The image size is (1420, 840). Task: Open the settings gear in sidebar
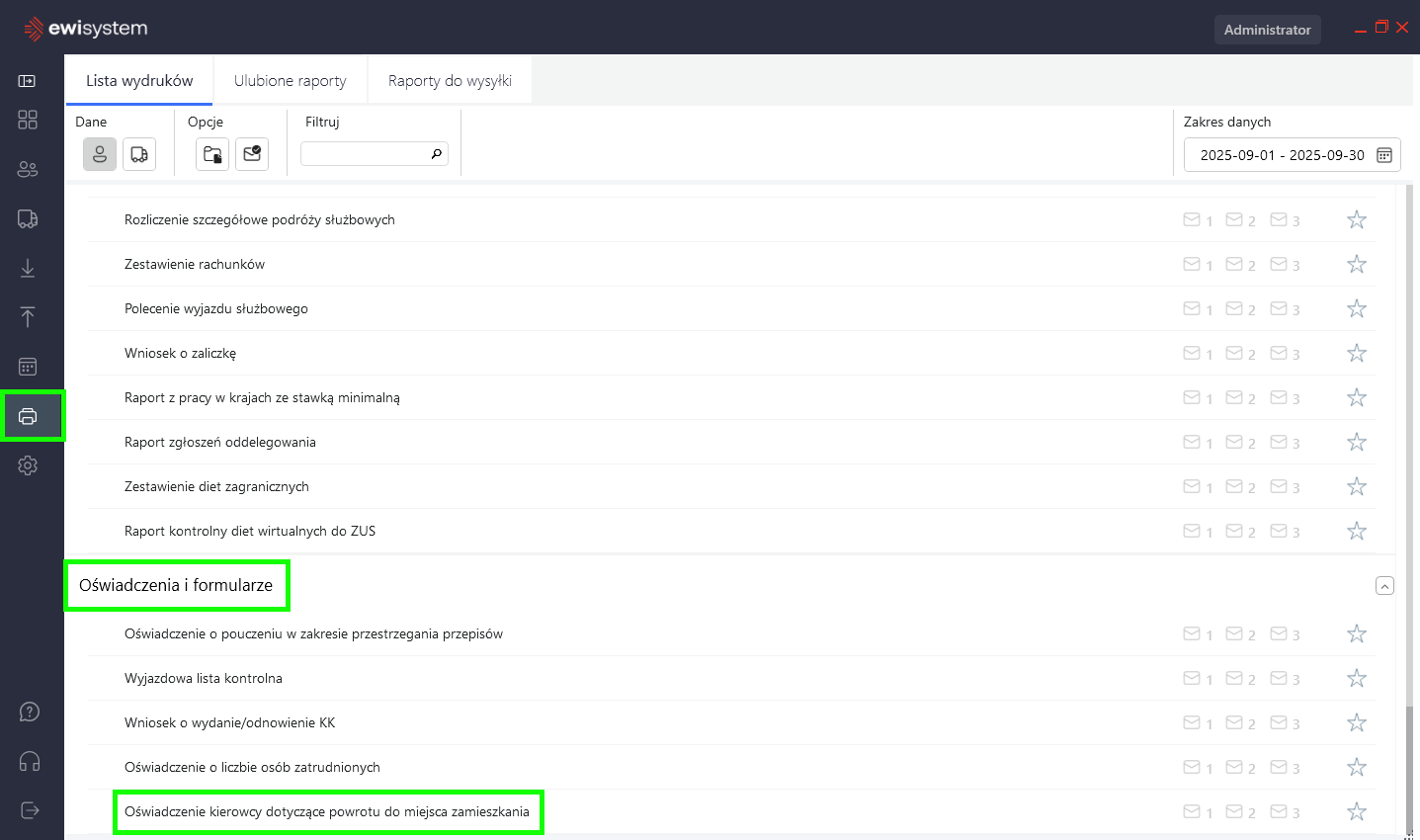tap(28, 465)
